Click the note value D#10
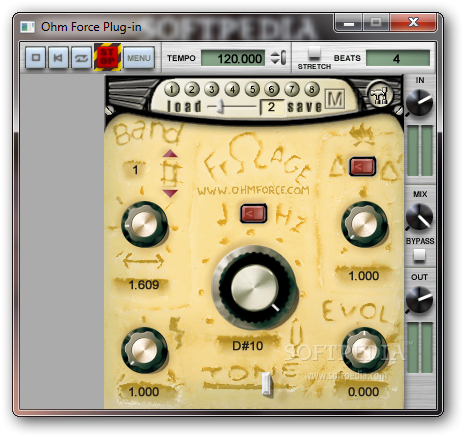 click(248, 346)
